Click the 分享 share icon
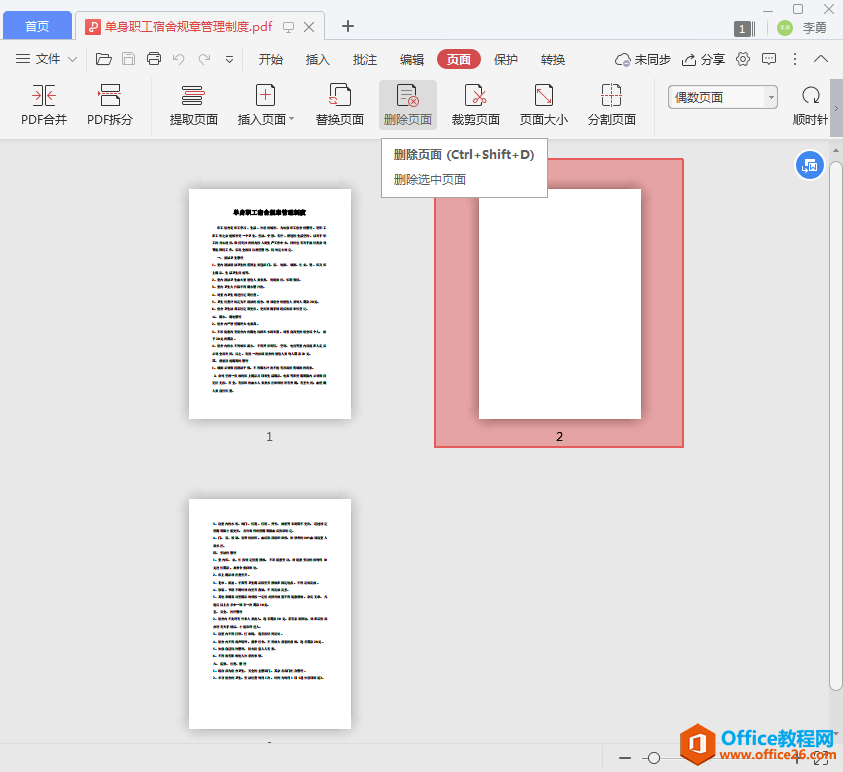The width and height of the screenshot is (843, 772). 689,60
